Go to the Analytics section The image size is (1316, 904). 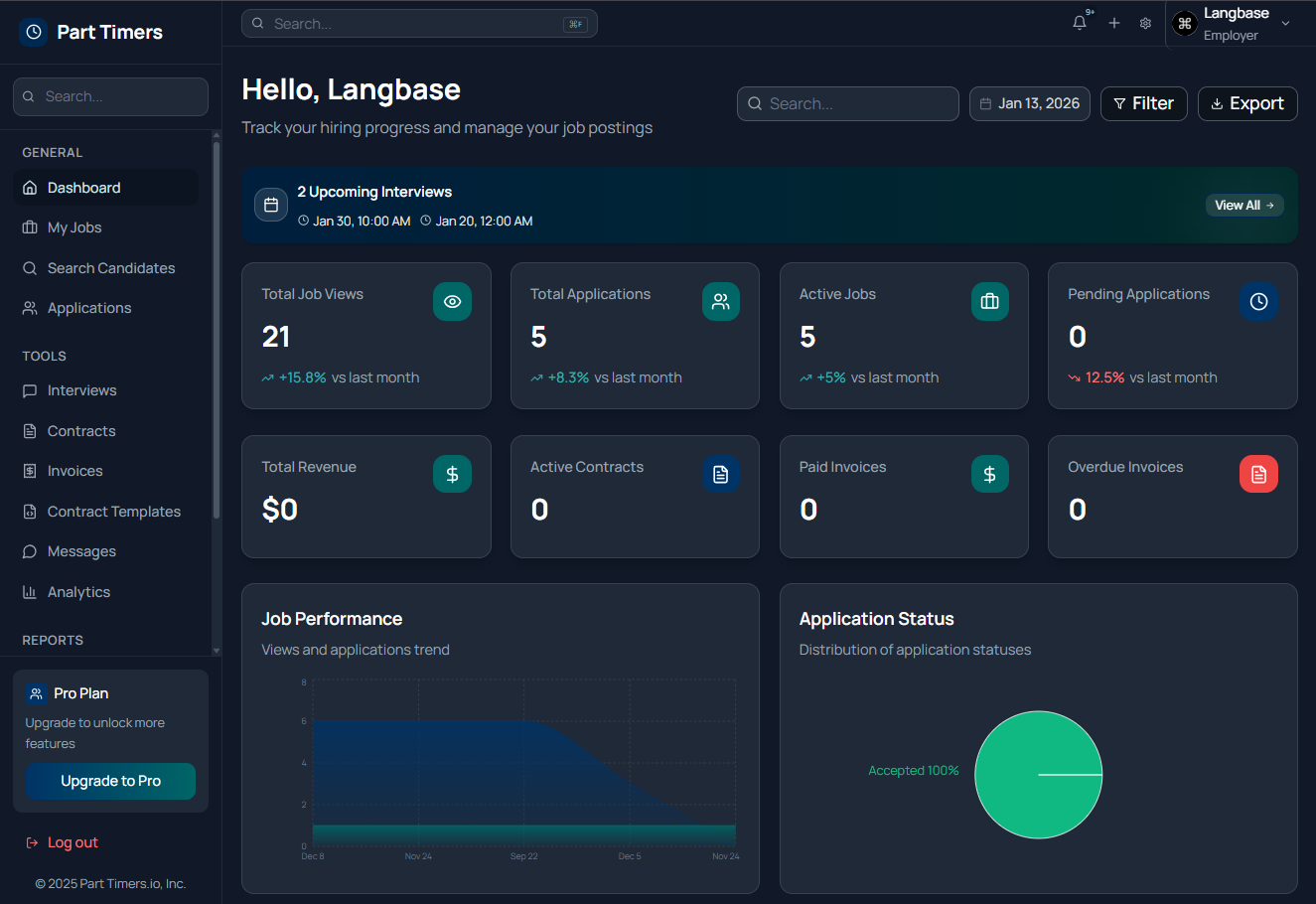77,591
